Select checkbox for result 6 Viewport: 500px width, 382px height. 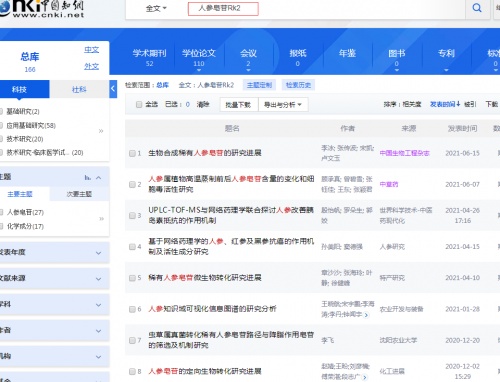coord(132,309)
